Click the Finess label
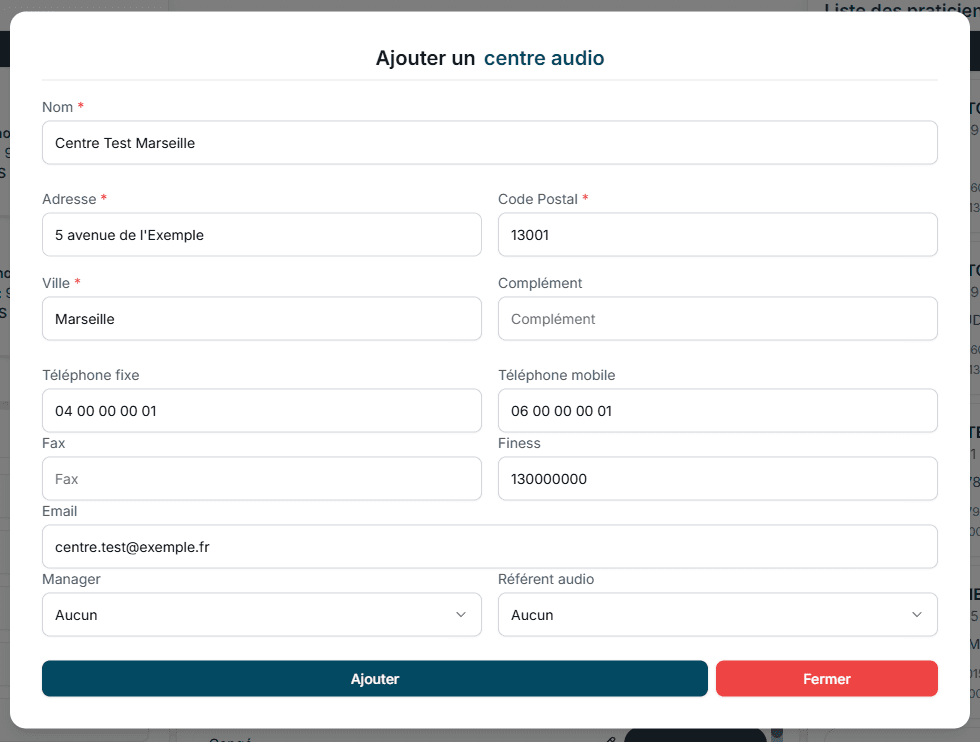 519,443
